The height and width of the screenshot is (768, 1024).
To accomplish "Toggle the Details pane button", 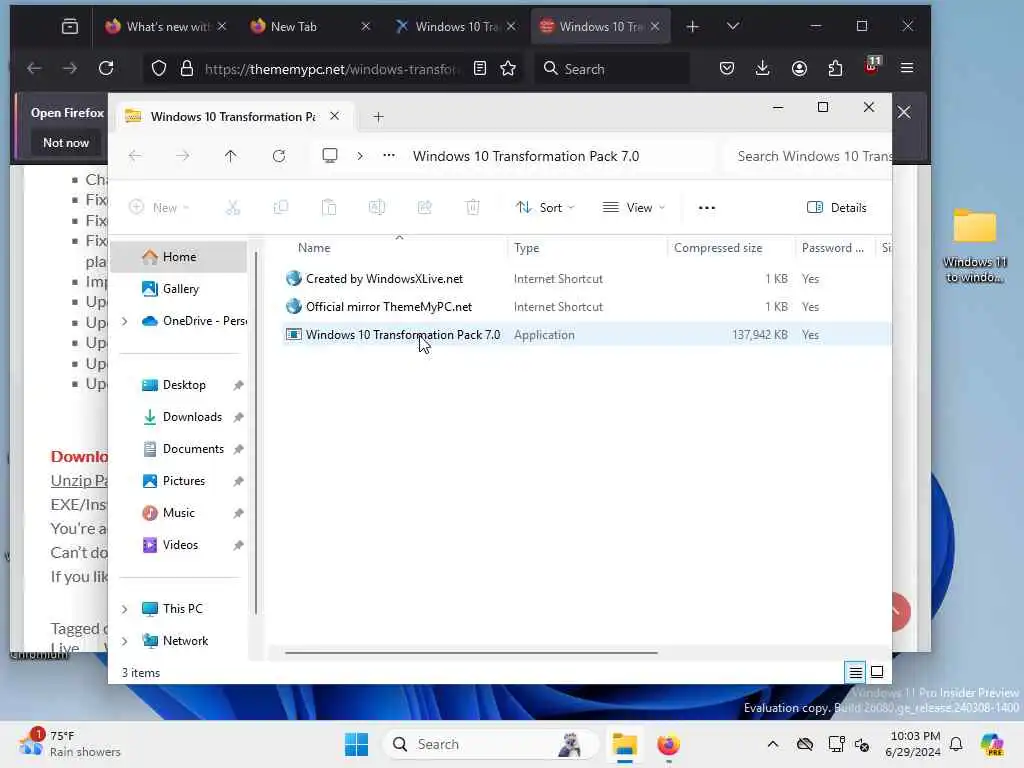I will click(x=837, y=208).
